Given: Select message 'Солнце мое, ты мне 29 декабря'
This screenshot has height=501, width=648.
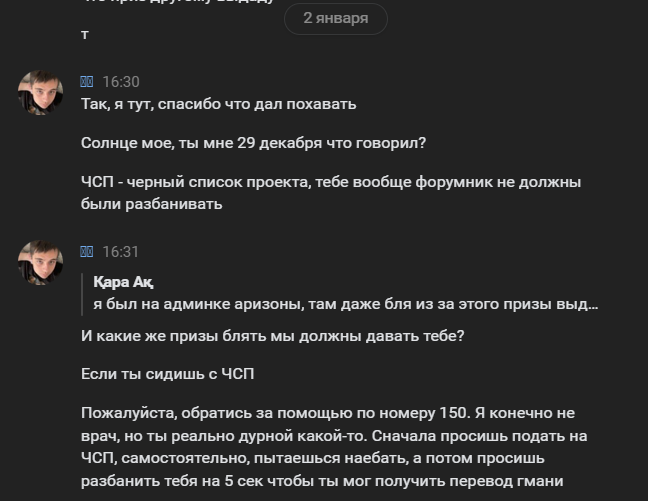Looking at the screenshot, I should pyautogui.click(x=253, y=143).
